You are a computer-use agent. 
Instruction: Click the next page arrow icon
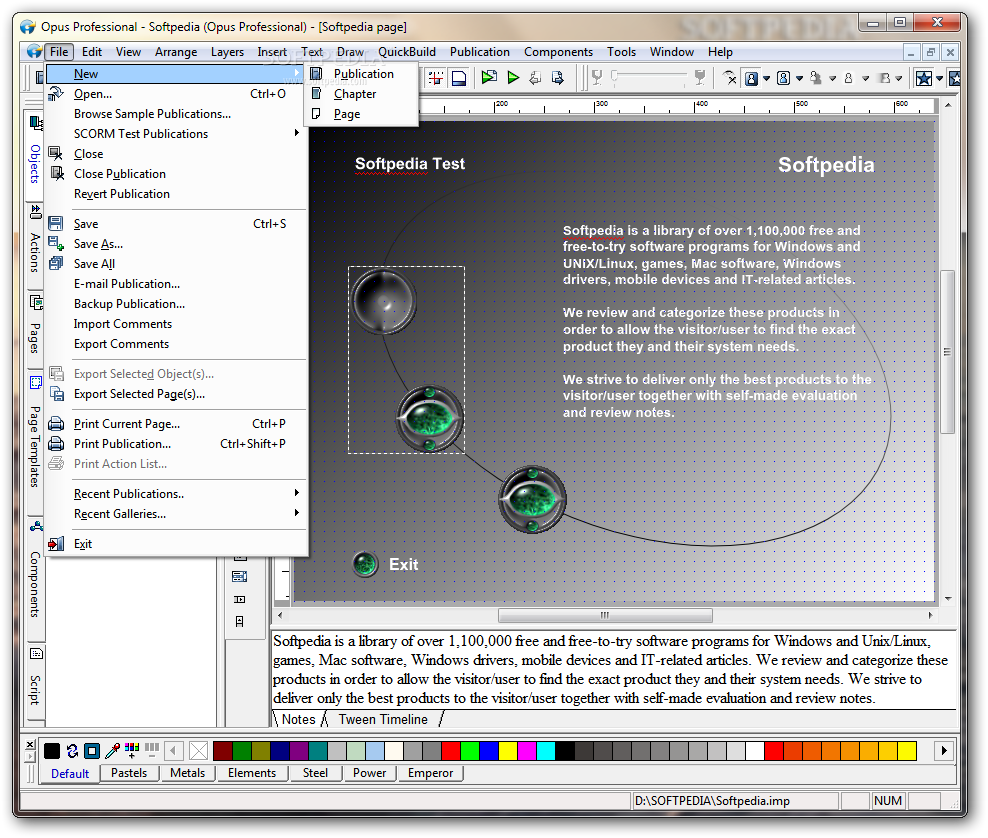click(x=558, y=77)
